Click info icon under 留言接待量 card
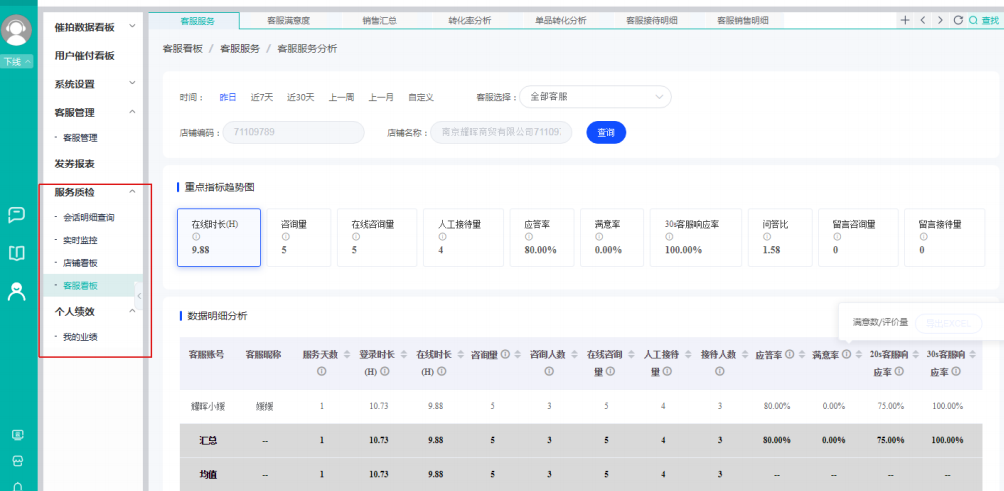Viewport: 1004px width, 491px height. pyautogui.click(x=923, y=237)
